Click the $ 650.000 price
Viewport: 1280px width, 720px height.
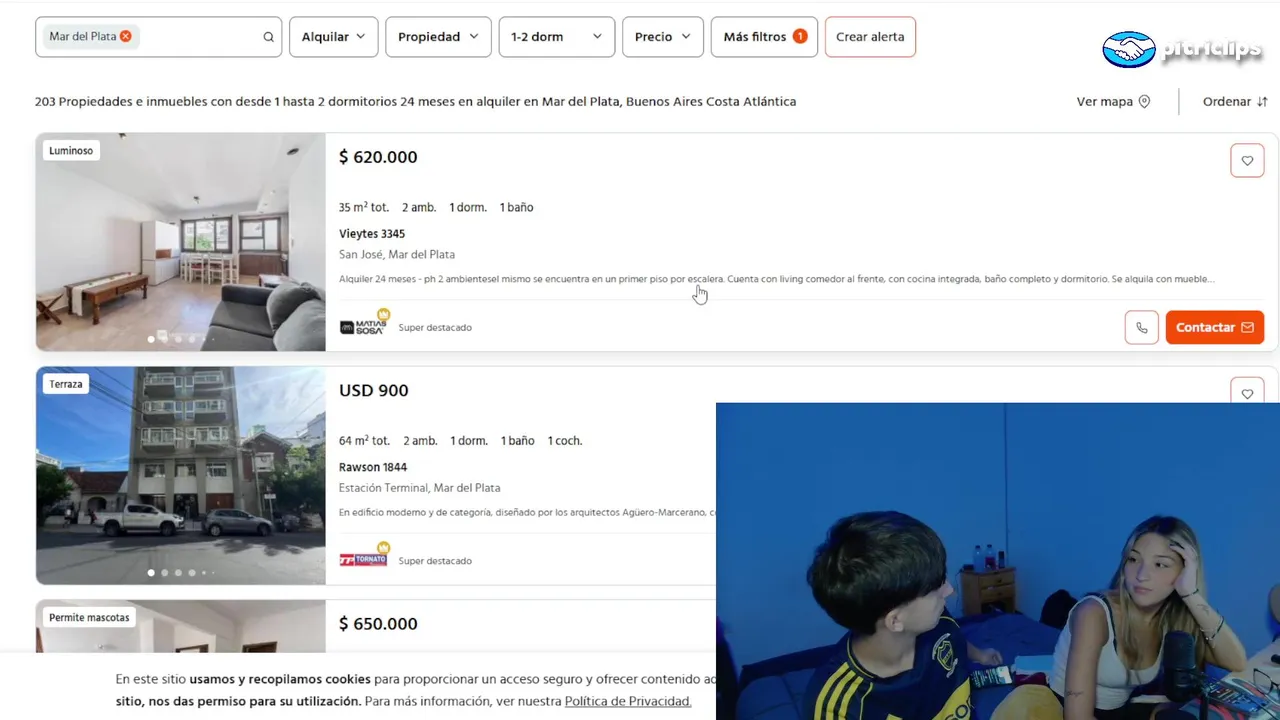pos(378,623)
